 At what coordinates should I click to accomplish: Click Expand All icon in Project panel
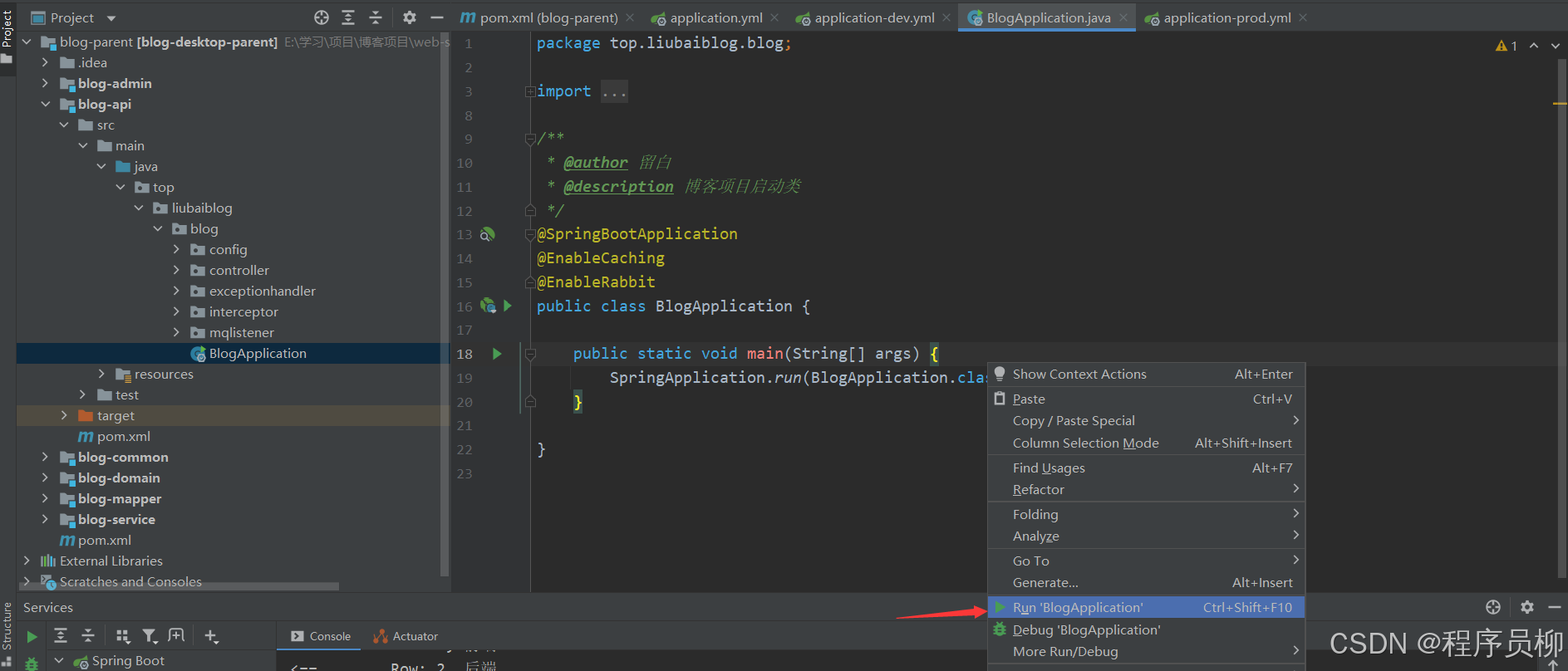pos(348,17)
